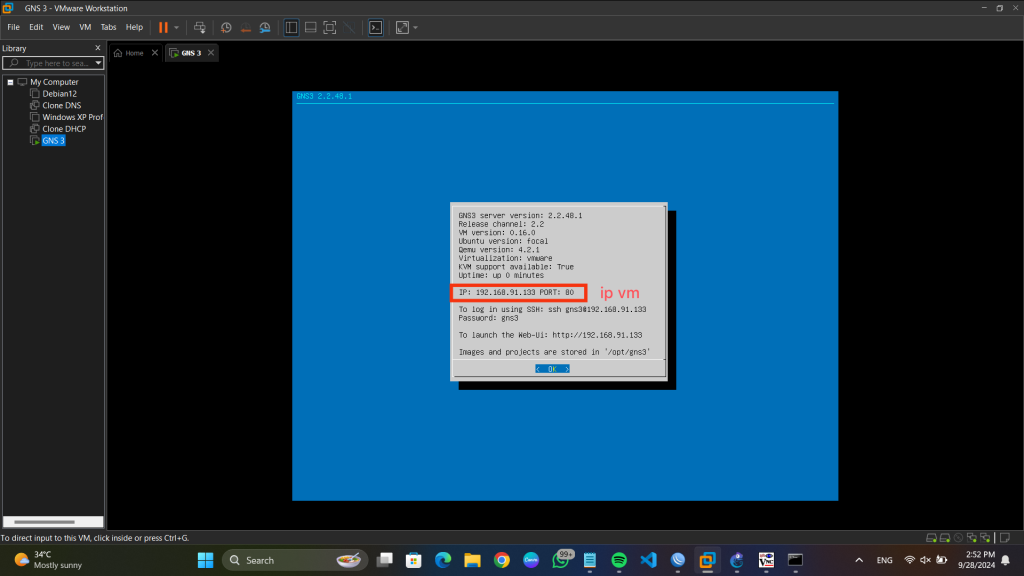Close the Library panel

click(x=97, y=48)
